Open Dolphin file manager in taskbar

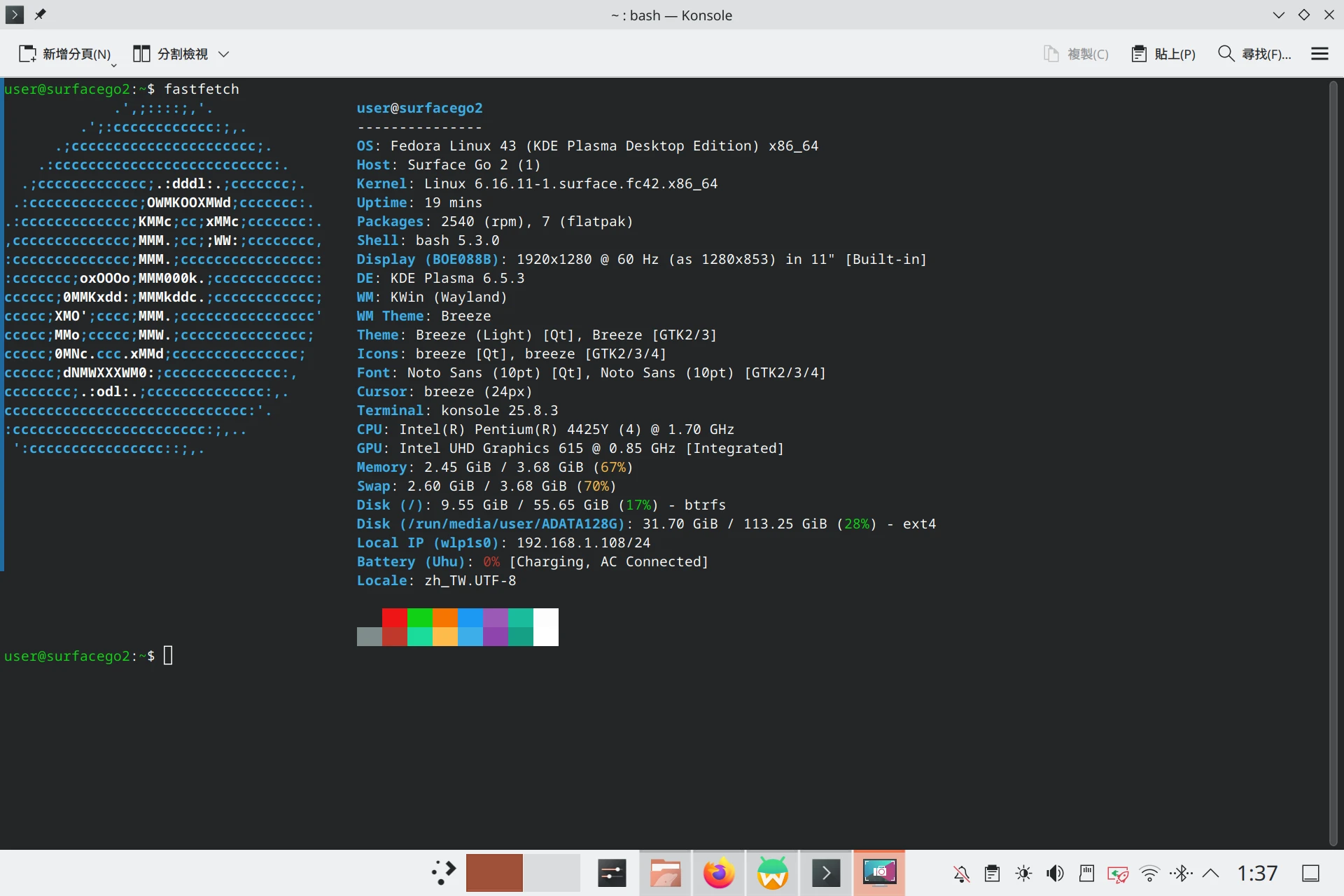(665, 873)
